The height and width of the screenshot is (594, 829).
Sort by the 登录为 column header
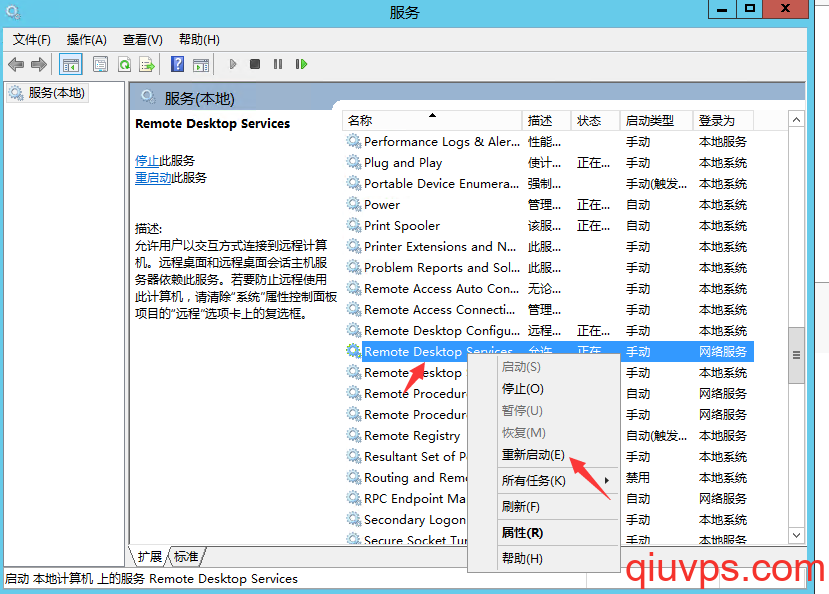(x=723, y=120)
